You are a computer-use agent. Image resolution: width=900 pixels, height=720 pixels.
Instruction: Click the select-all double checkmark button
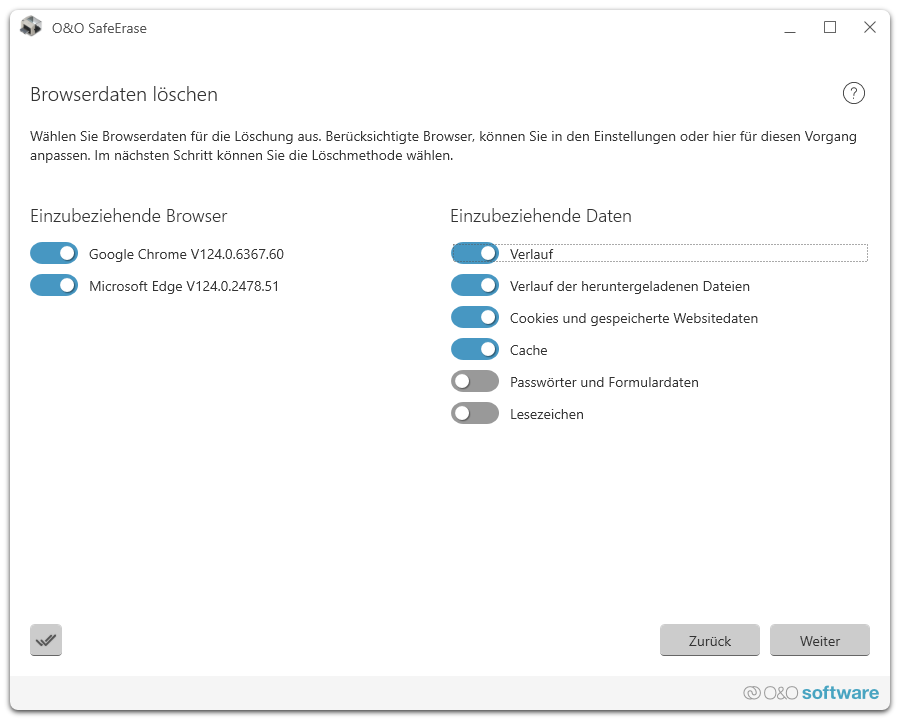coord(46,640)
